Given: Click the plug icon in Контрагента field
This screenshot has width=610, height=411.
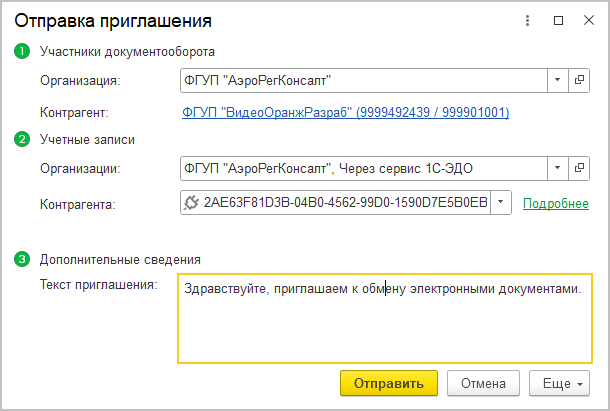Looking at the screenshot, I should click(192, 203).
